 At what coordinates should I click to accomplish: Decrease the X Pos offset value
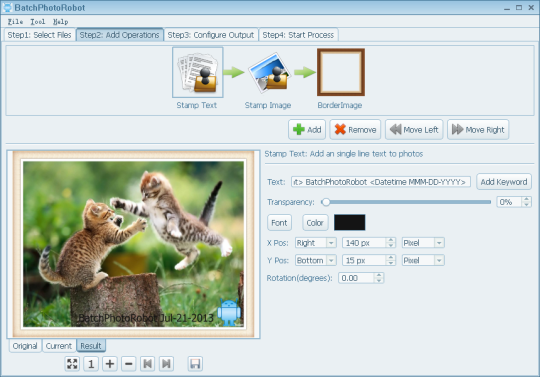pos(391,245)
